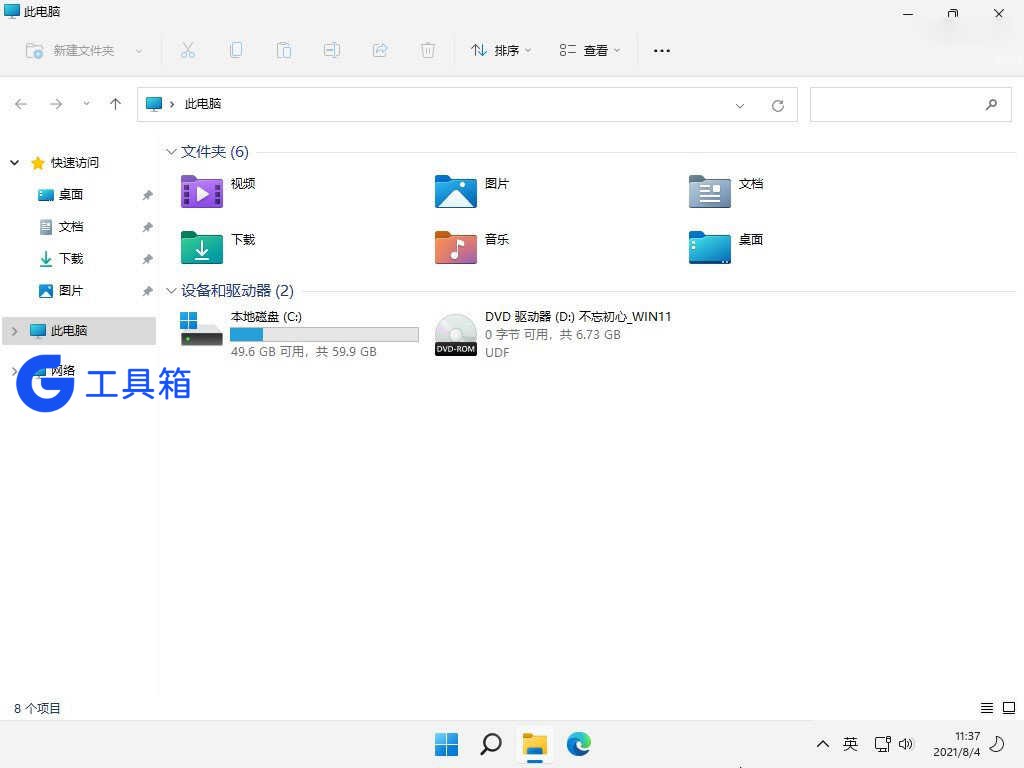Expand the address bar history dropdown

tap(740, 106)
